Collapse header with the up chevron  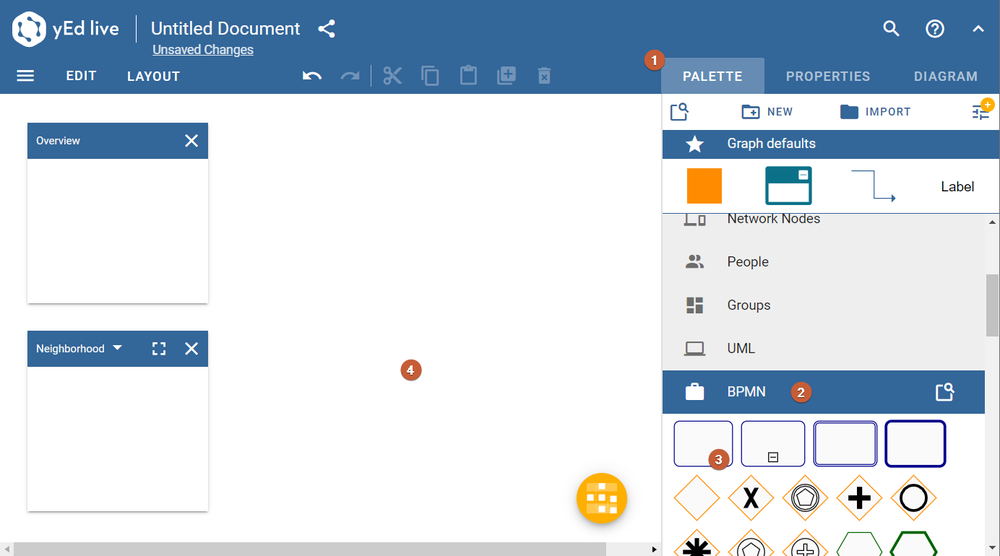click(978, 29)
